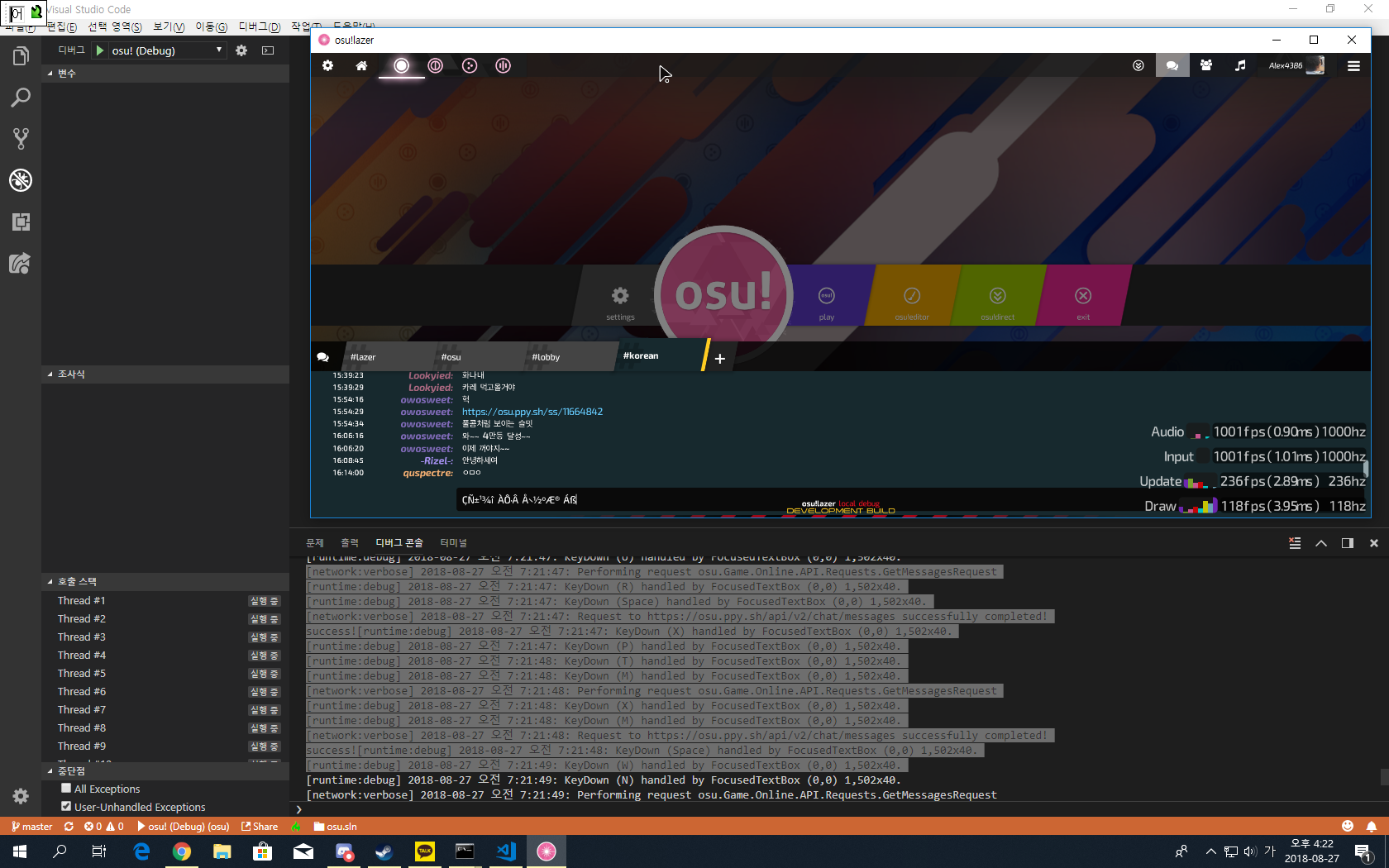Viewport: 1389px width, 868px height.
Task: Click the feedback smiley in status bar
Action: click(1348, 827)
